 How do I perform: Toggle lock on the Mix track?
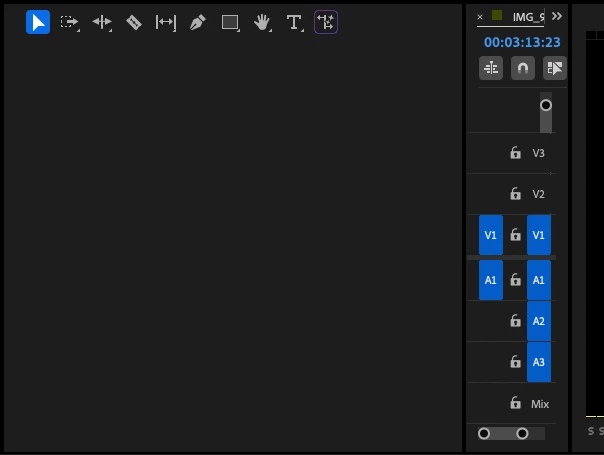(515, 403)
